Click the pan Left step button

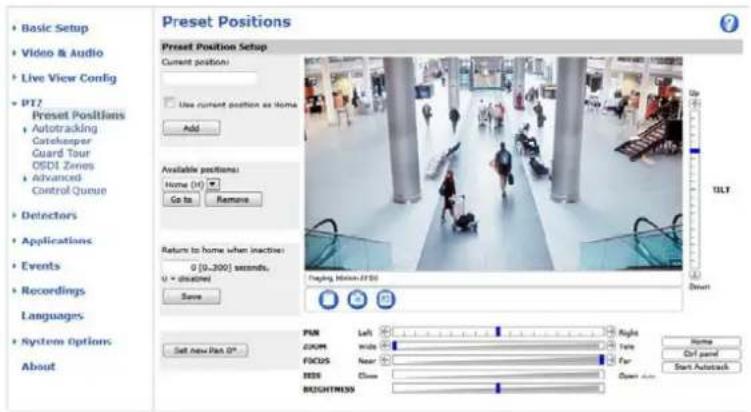pos(385,332)
